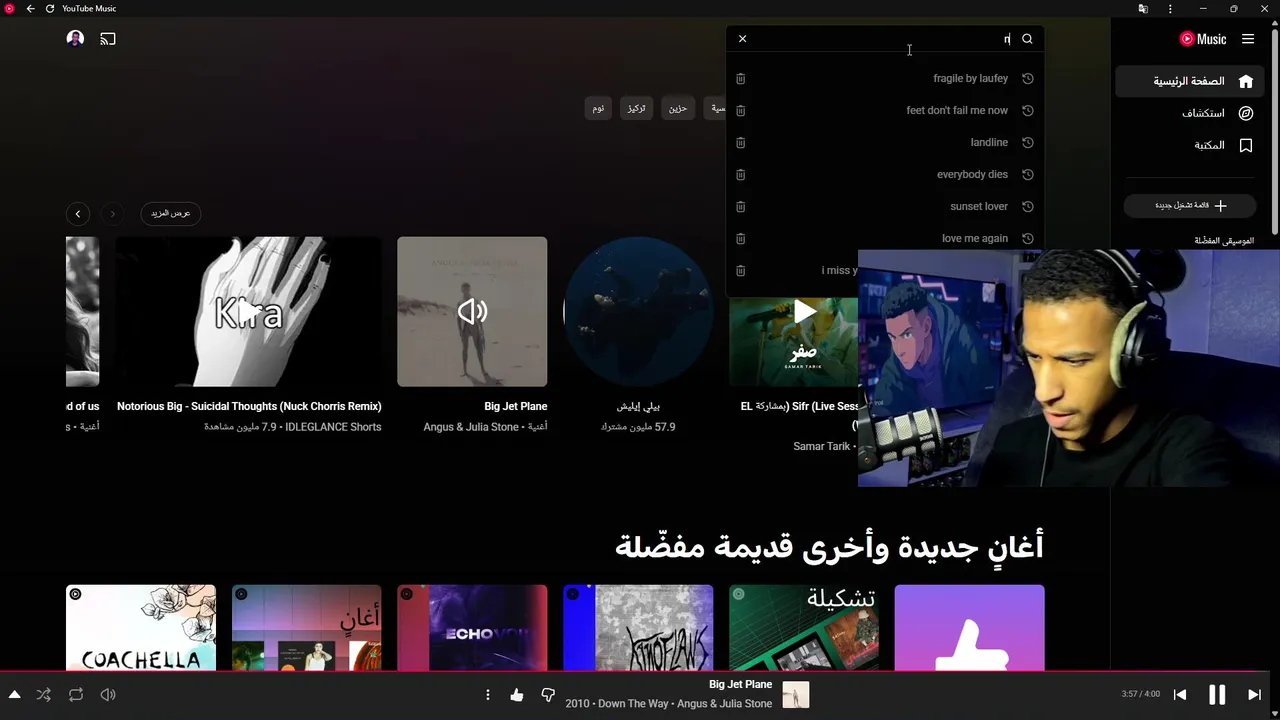Delete 'everybody dies' from search history
The width and height of the screenshot is (1280, 720).
pos(741,175)
